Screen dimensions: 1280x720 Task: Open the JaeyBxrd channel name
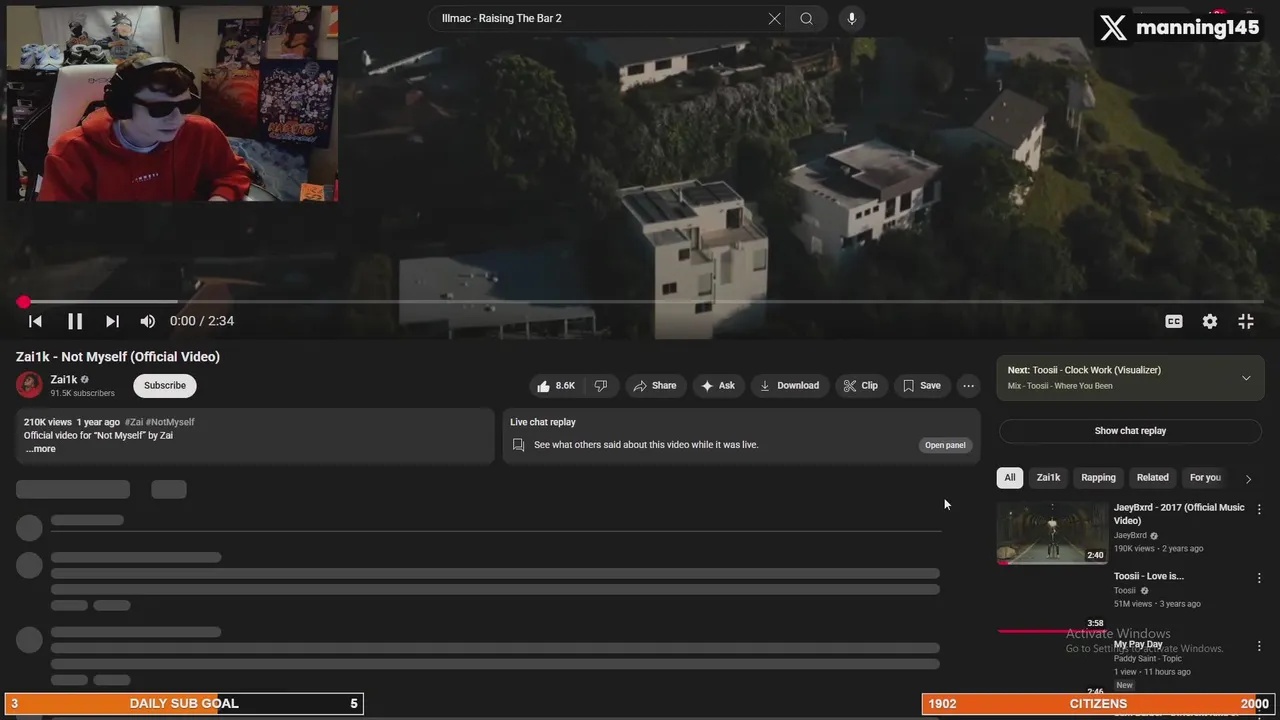(x=1130, y=536)
